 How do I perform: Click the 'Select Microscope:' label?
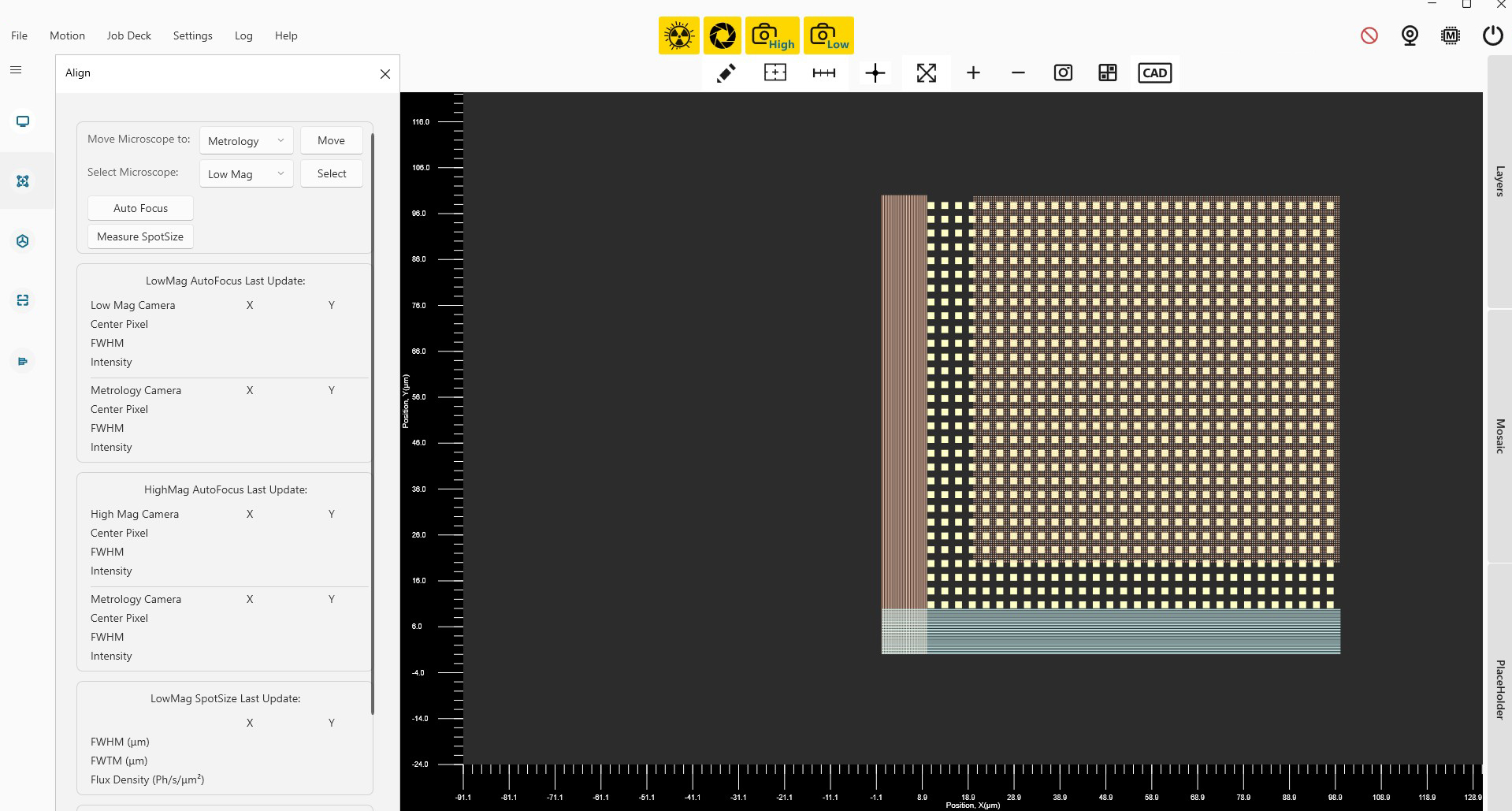coord(132,172)
